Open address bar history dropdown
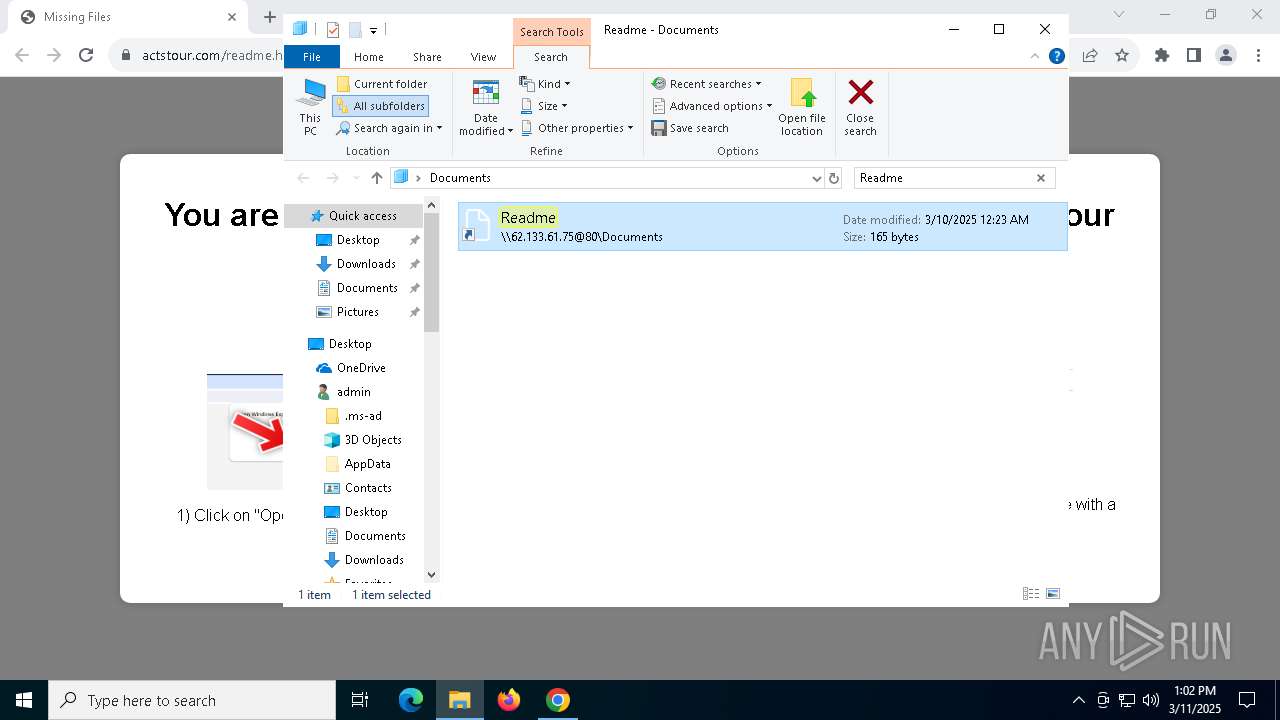This screenshot has width=1280, height=720. 817,178
